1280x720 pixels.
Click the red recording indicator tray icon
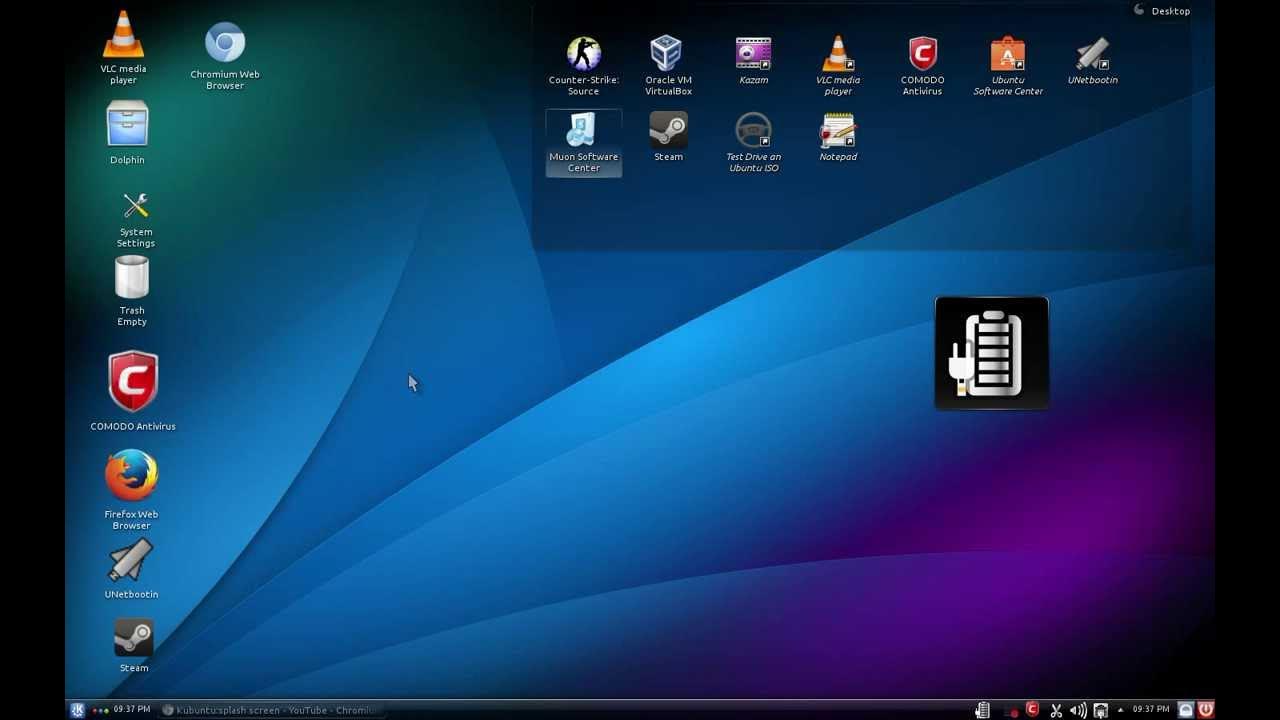1011,711
